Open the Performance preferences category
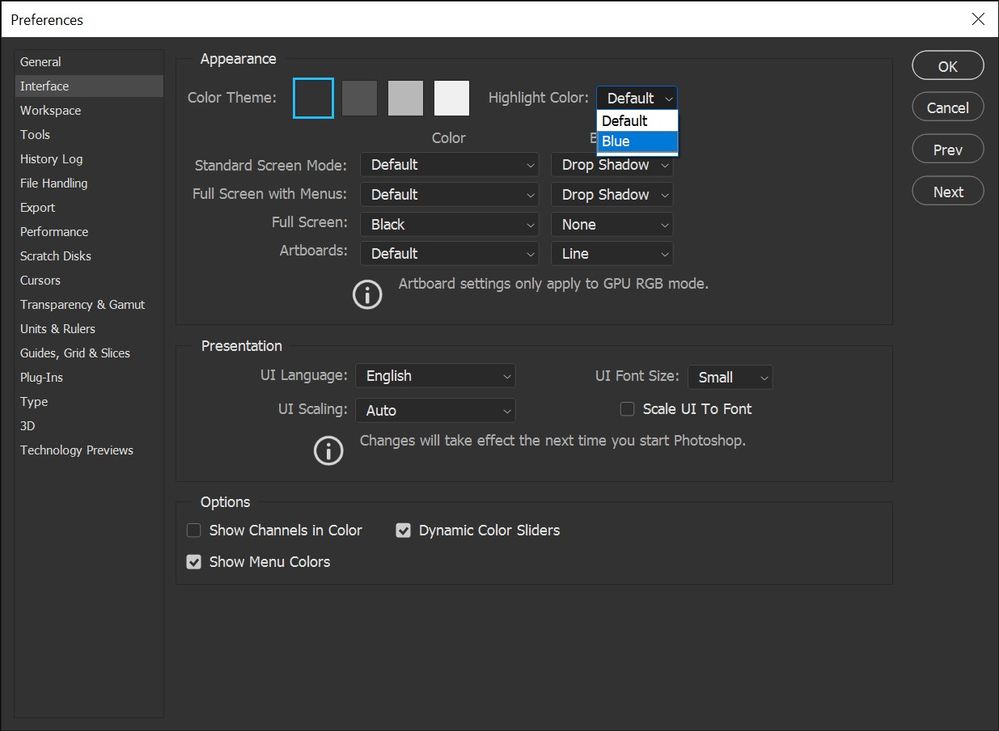 pos(89,231)
